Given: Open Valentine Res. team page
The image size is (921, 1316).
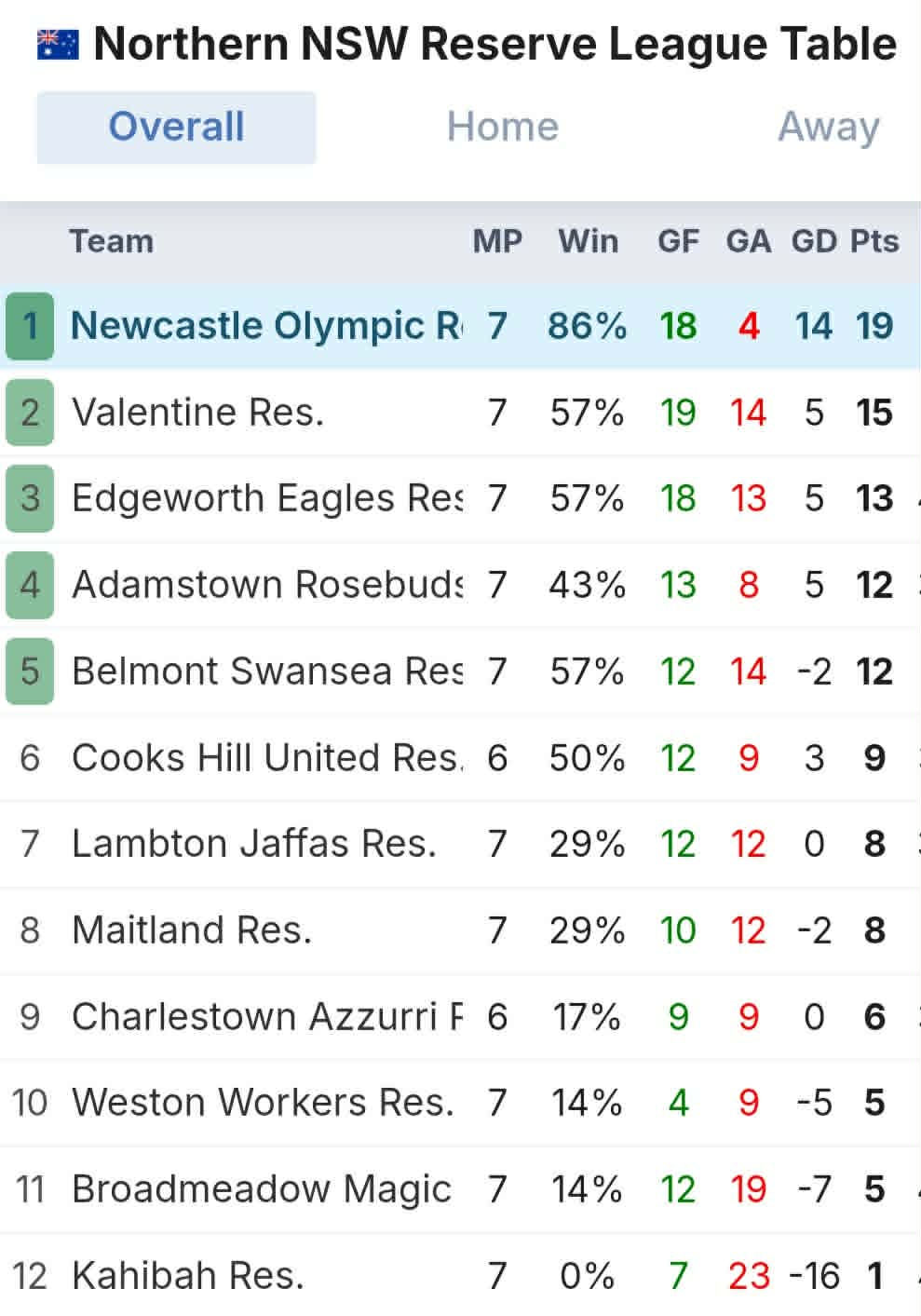Looking at the screenshot, I should point(197,412).
